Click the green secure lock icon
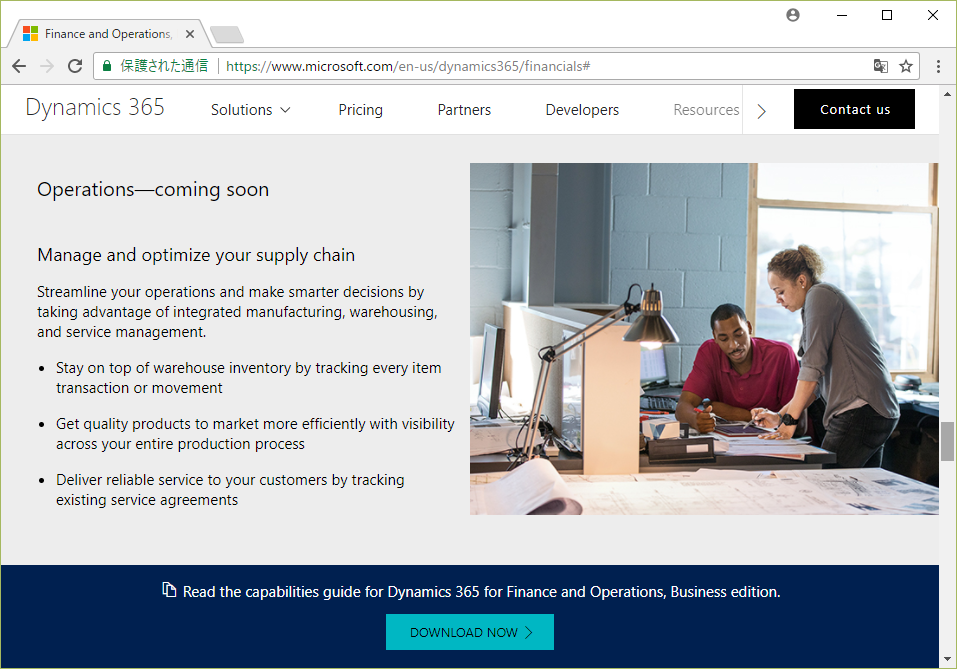 coord(107,66)
